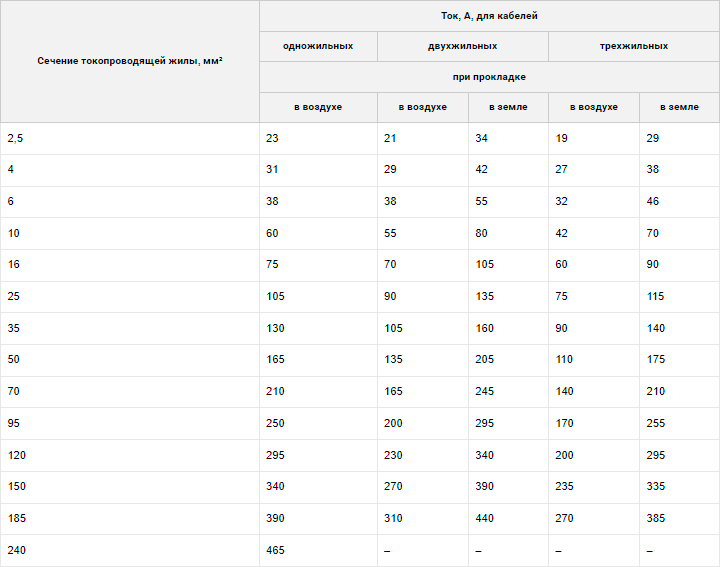Click the 'Ток, А, для кабелей' header
Viewport: 720px width, 567px height.
click(x=489, y=16)
